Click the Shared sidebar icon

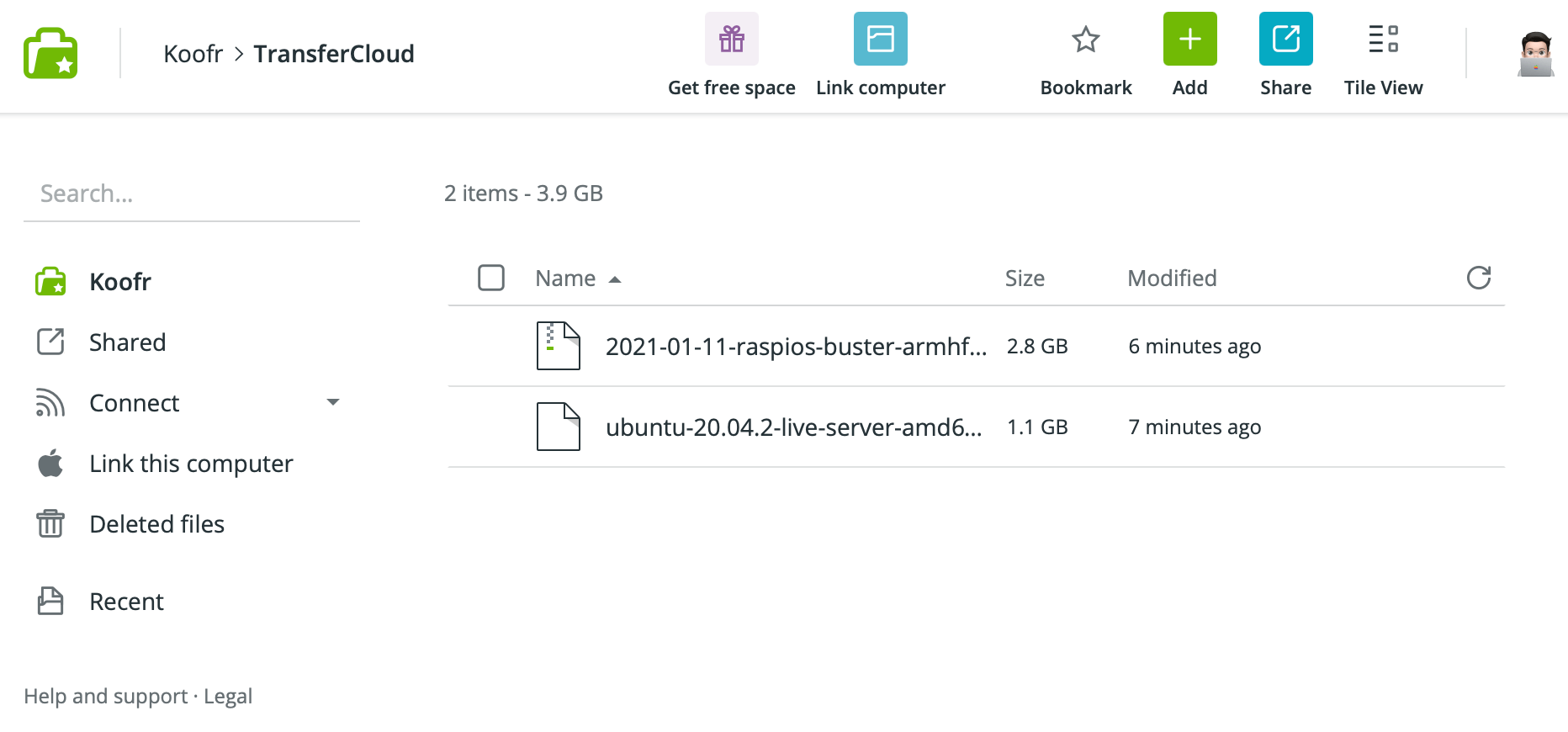[50, 342]
